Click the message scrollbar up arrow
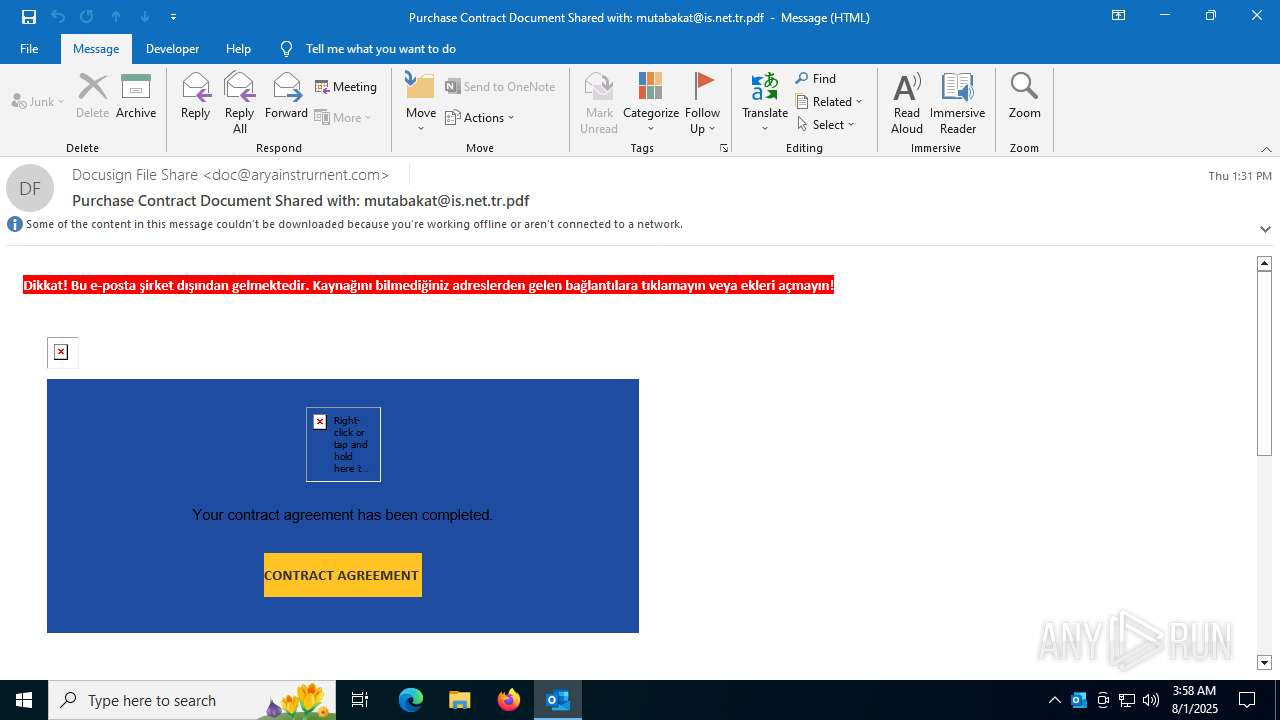Image resolution: width=1280 pixels, height=720 pixels. 1264,263
